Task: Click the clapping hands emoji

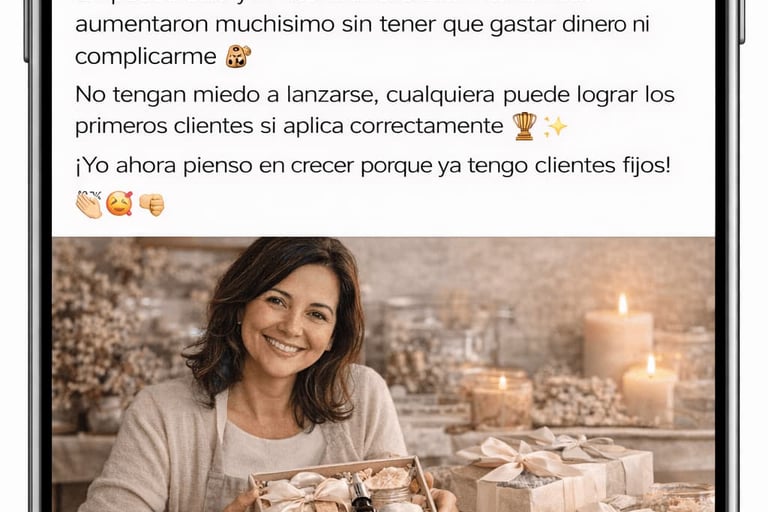Action: (89, 204)
